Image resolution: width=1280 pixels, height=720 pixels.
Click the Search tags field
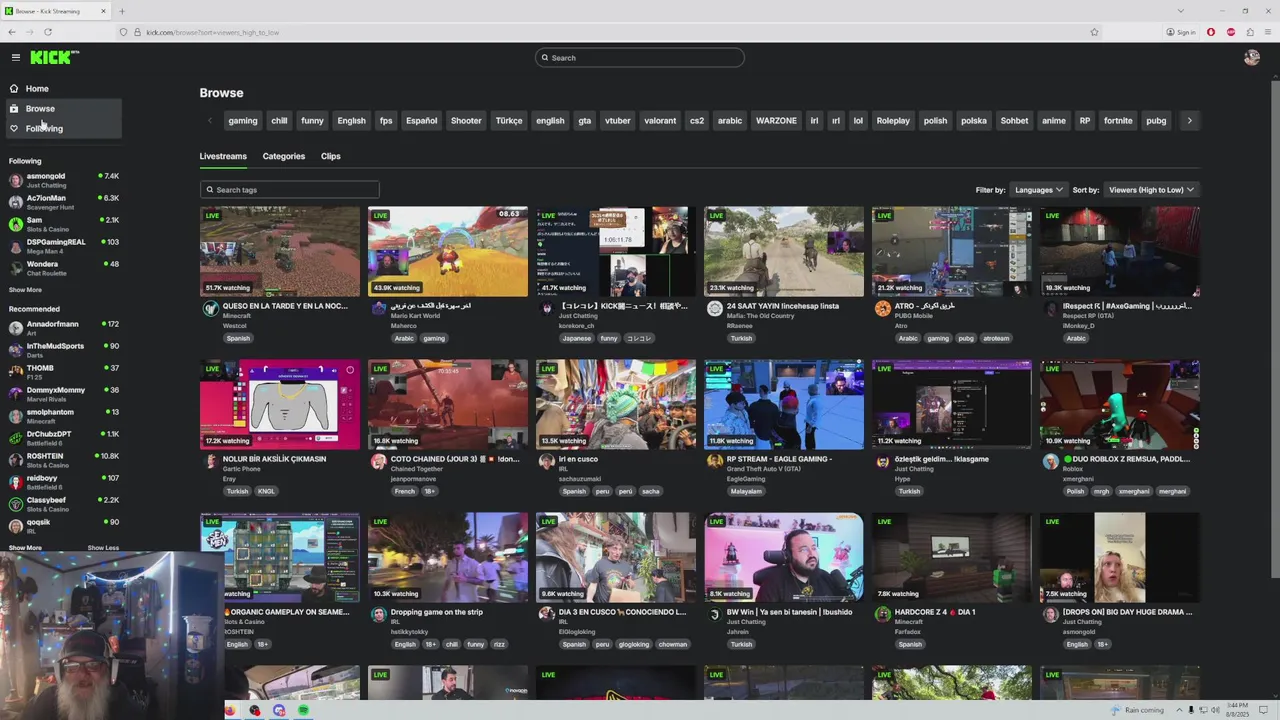290,190
